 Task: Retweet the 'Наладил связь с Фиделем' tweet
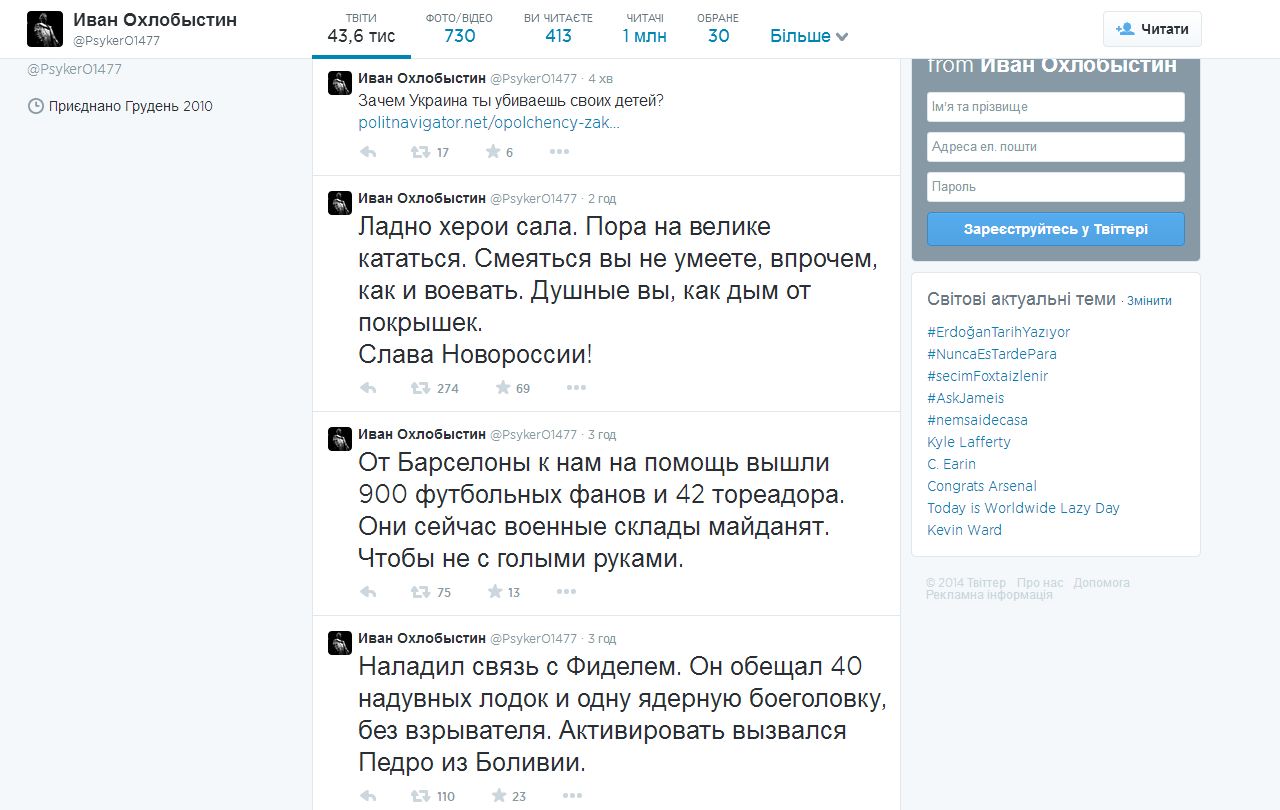tap(421, 796)
